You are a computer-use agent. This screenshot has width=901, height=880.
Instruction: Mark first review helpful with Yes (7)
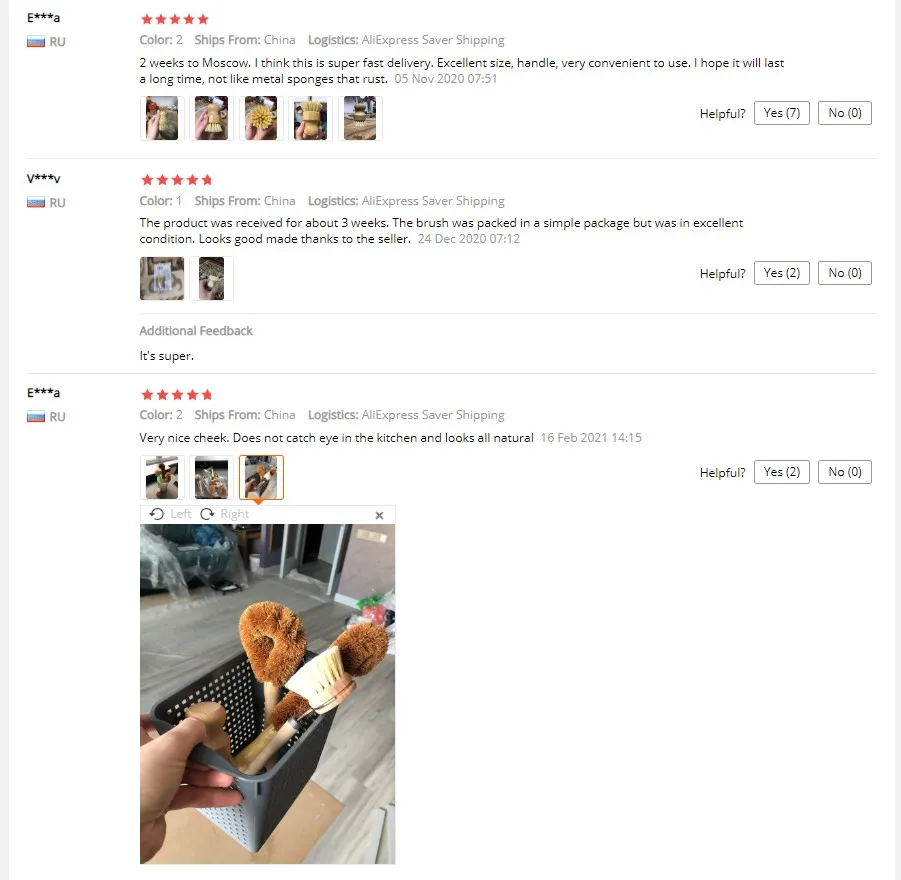[781, 113]
